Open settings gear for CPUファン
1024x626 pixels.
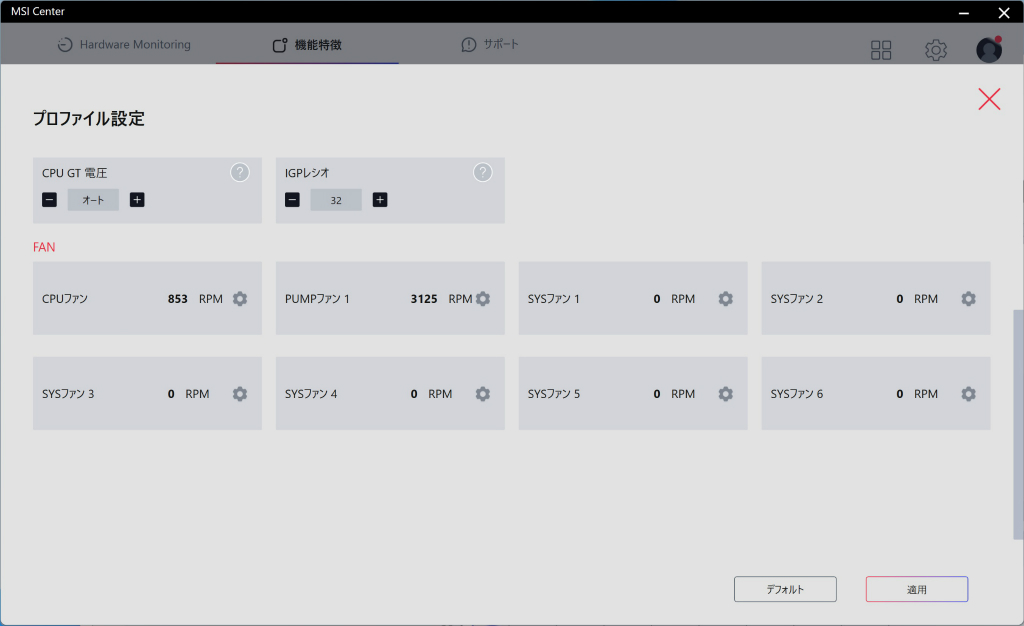tap(240, 298)
